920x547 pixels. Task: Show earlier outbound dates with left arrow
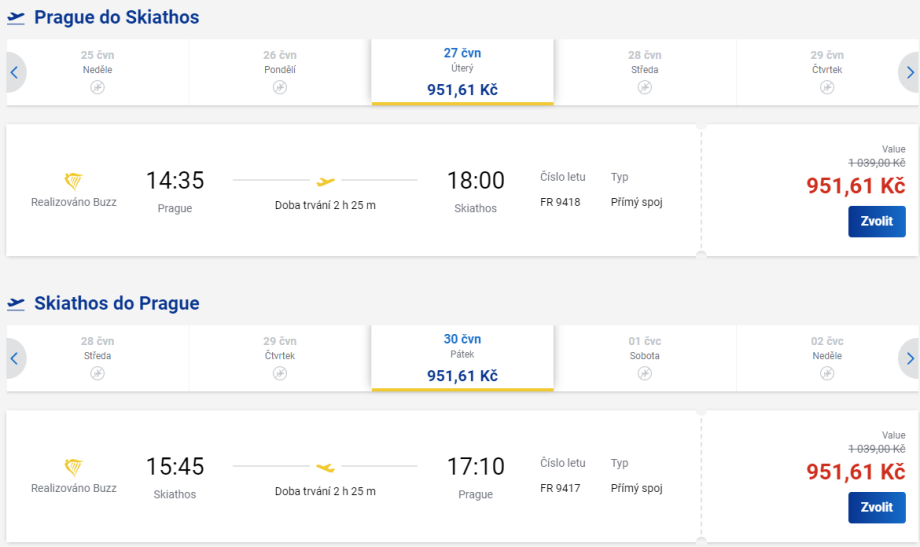[14, 72]
